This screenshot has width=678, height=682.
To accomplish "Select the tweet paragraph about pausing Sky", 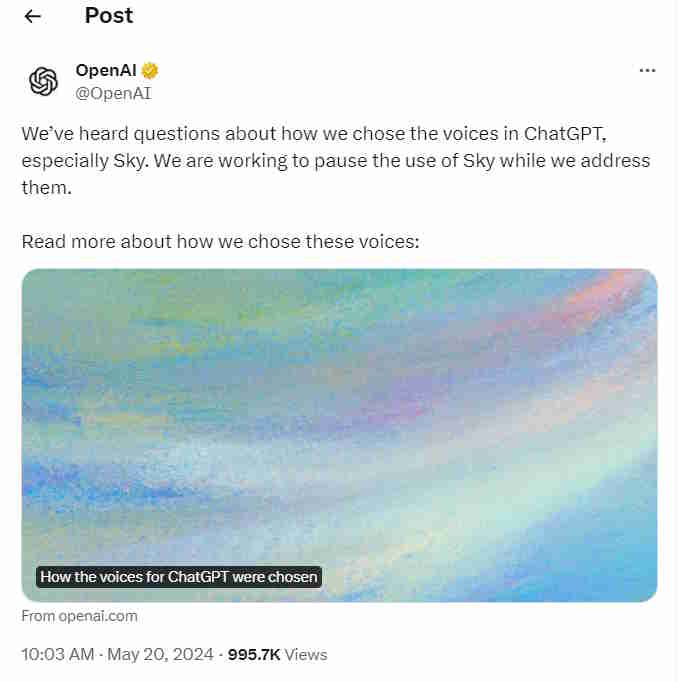I will pos(336,160).
